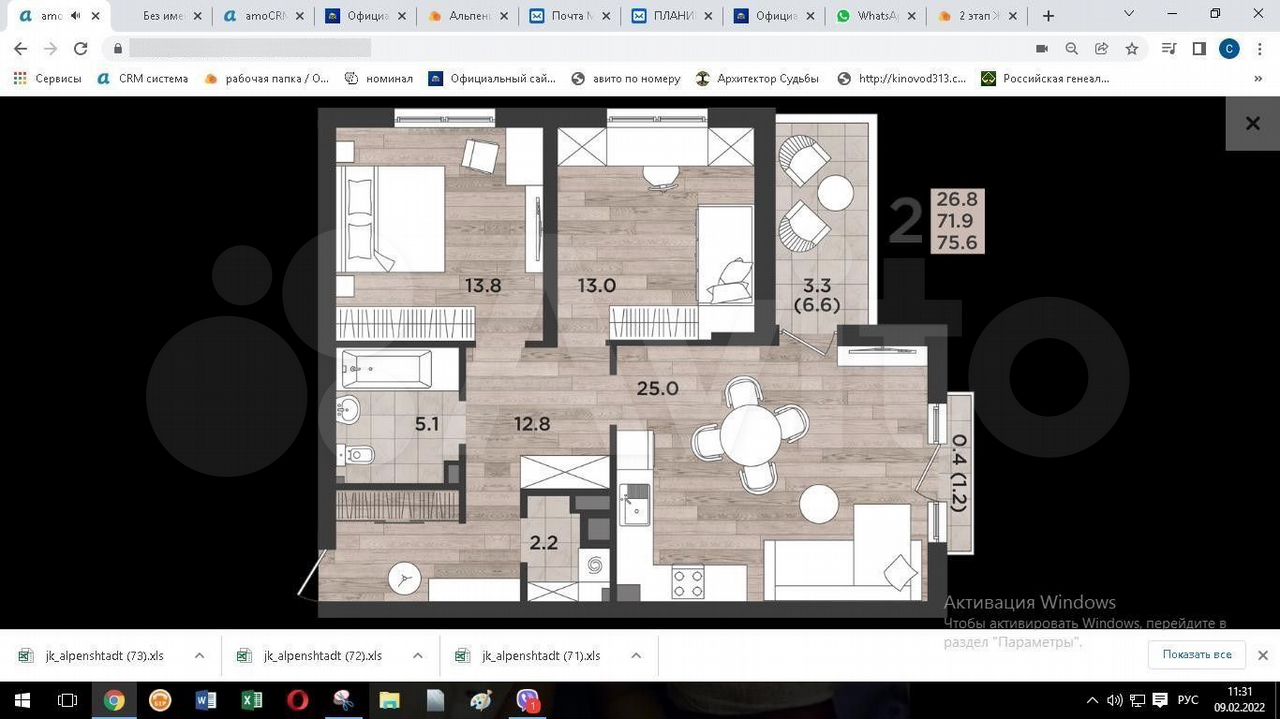Launch Excel from the taskbar
Viewport: 1280px width, 719px height.
[251, 700]
